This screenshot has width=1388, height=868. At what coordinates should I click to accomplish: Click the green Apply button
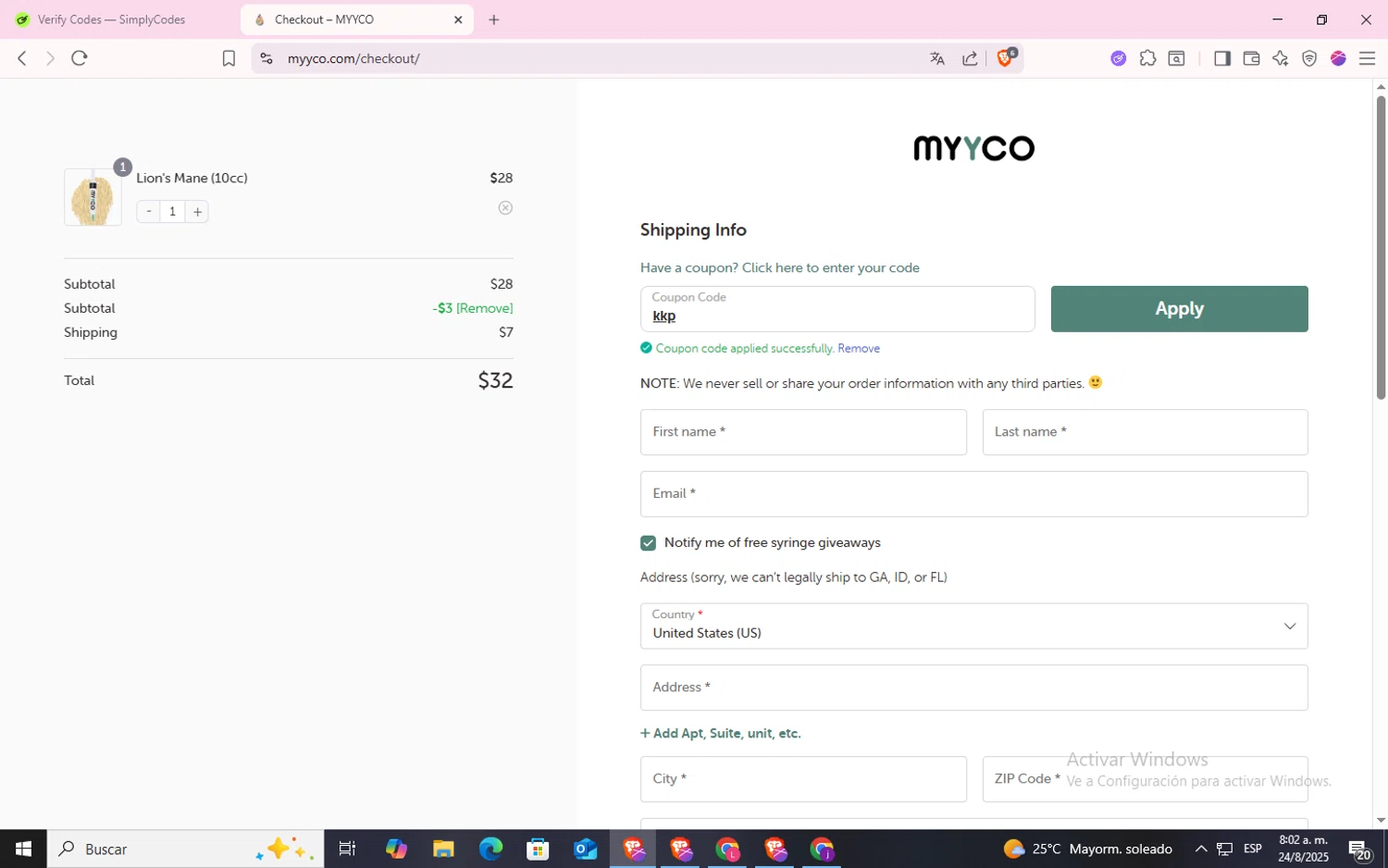click(1179, 309)
